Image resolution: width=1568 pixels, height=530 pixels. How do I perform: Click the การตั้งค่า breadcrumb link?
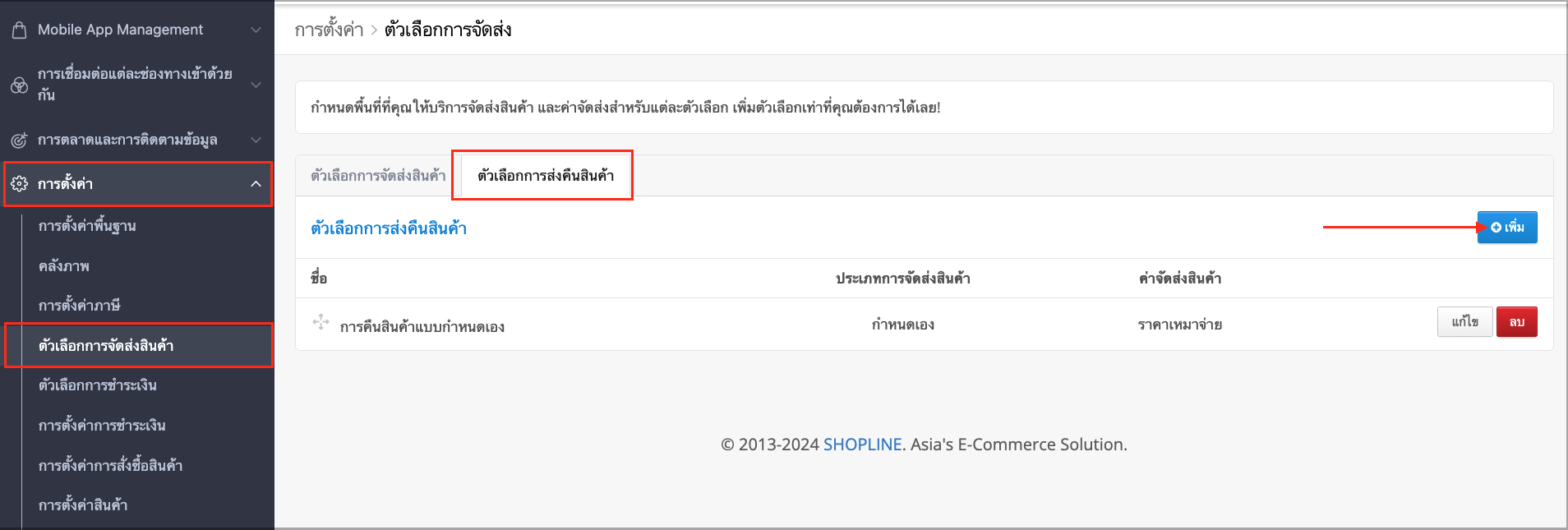tap(329, 30)
